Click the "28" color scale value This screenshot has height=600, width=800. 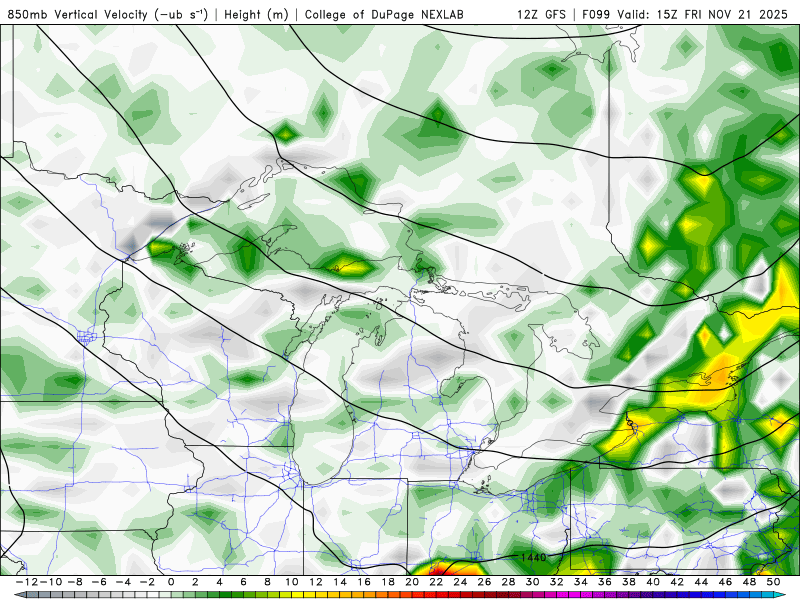pos(508,582)
